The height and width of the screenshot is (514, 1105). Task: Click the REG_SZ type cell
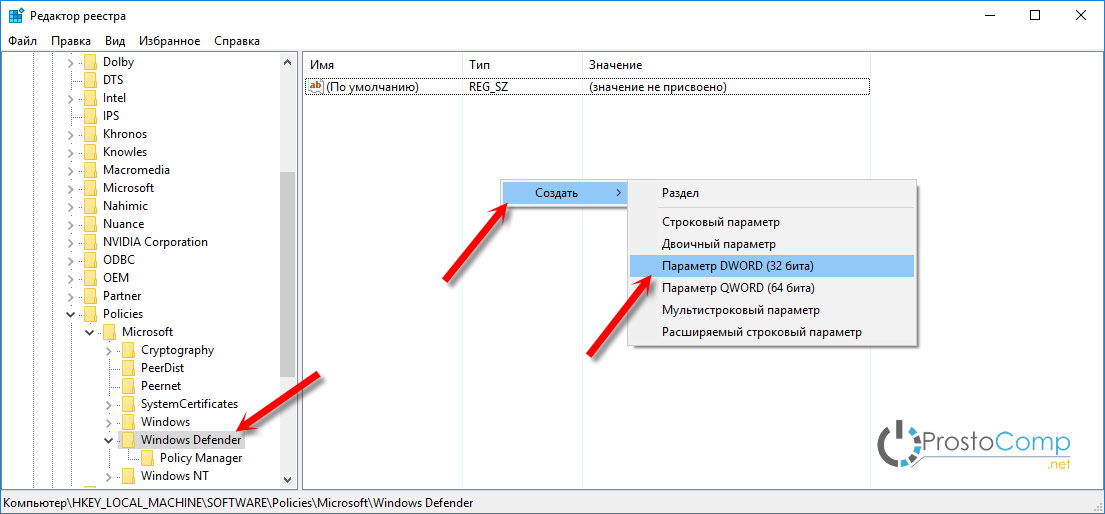click(x=488, y=87)
